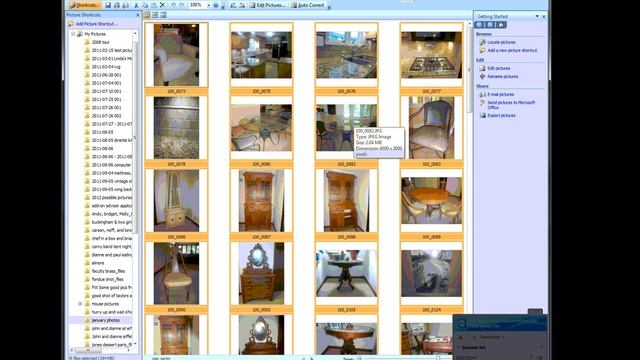Select the hurry up and wait folder

click(x=108, y=312)
